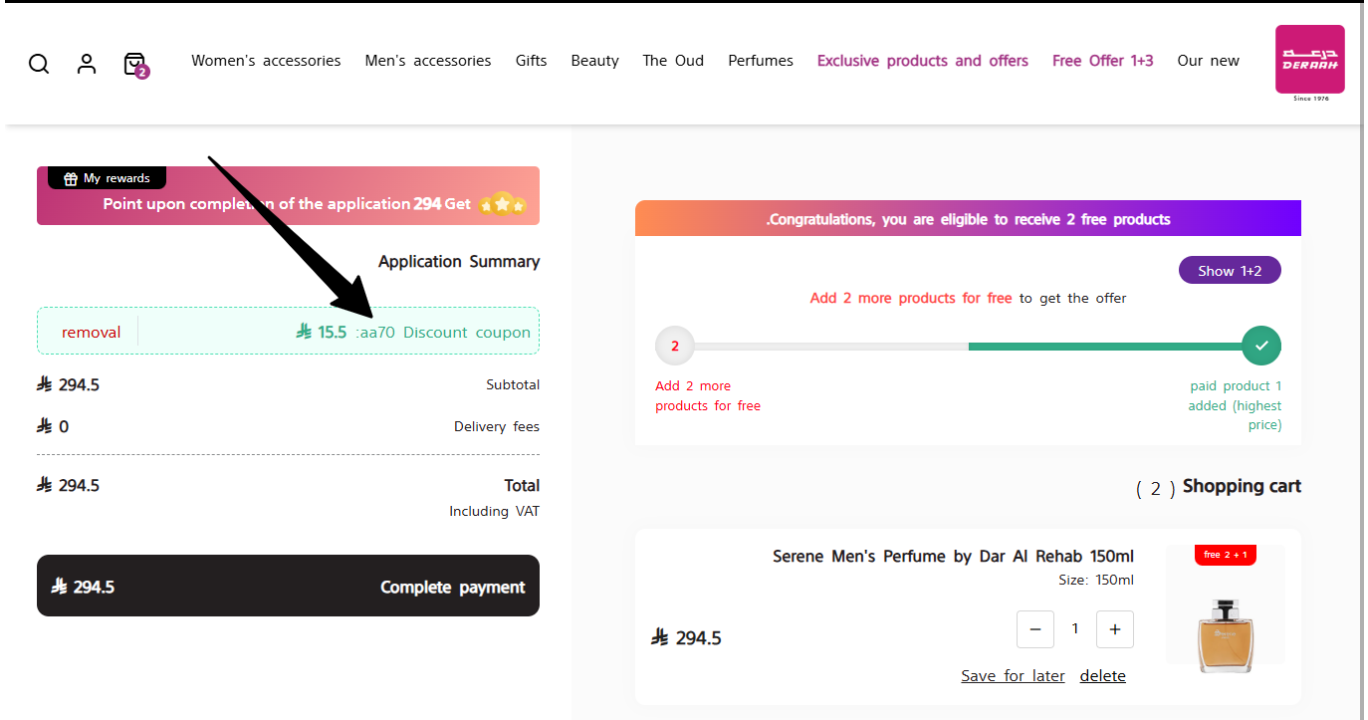Click 'paid product 1 added' green text
Screen dimensions: 1368x720
click(x=1235, y=405)
